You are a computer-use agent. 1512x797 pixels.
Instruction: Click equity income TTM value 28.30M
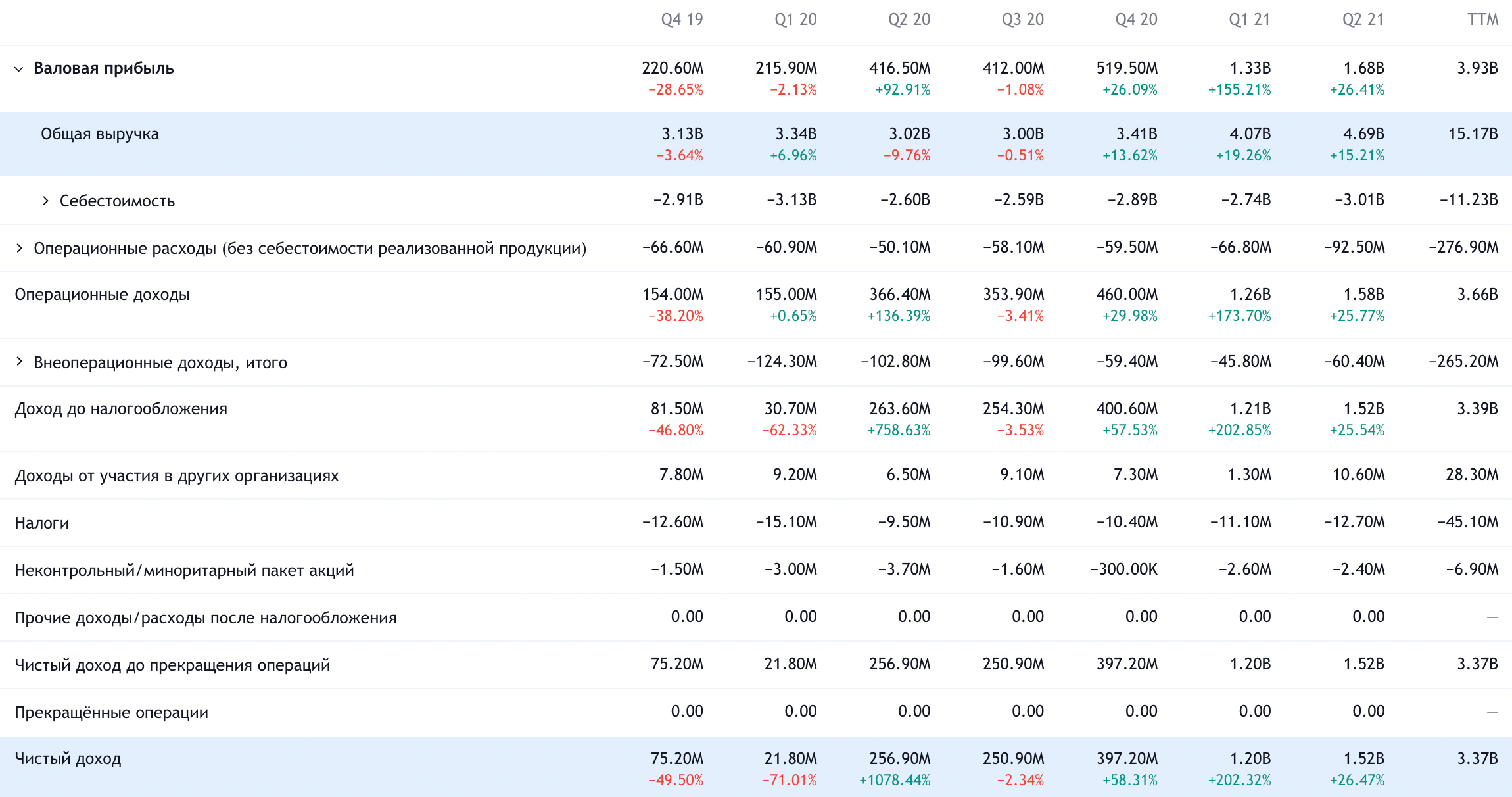pyautogui.click(x=1472, y=475)
